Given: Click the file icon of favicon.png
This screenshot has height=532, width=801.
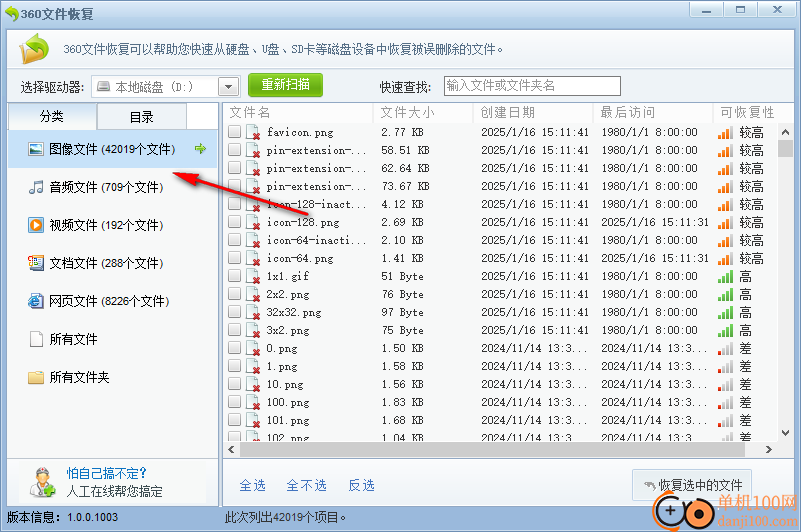Looking at the screenshot, I should [253, 132].
